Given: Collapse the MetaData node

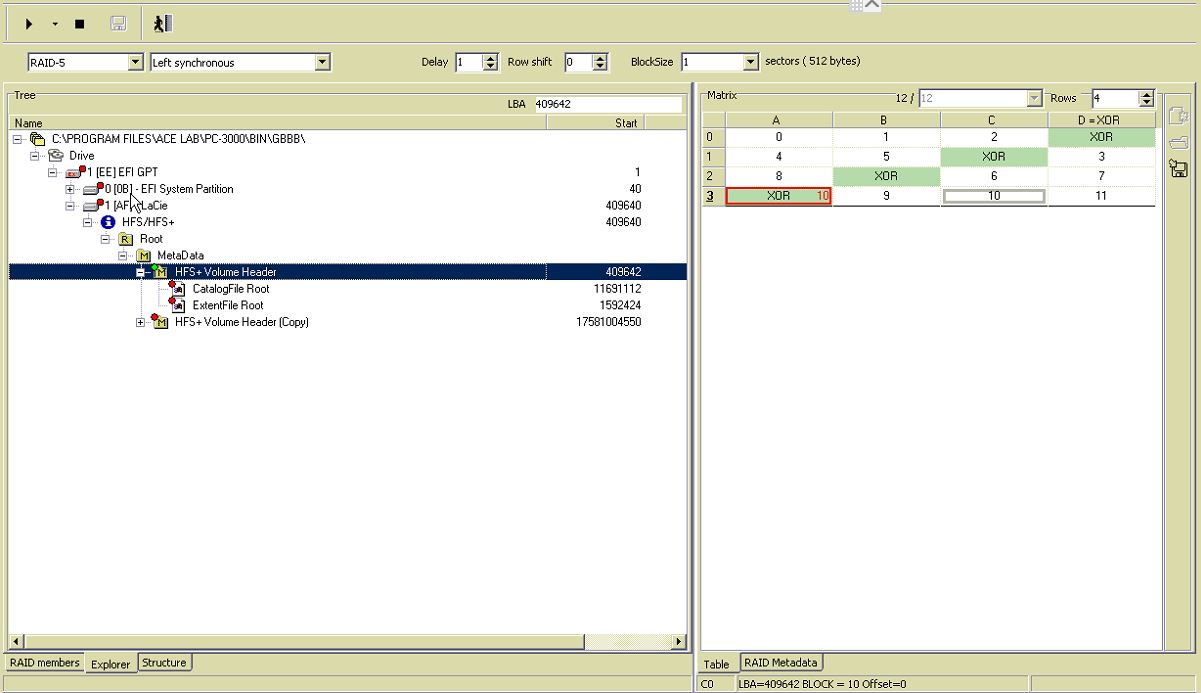Looking at the screenshot, I should (123, 256).
